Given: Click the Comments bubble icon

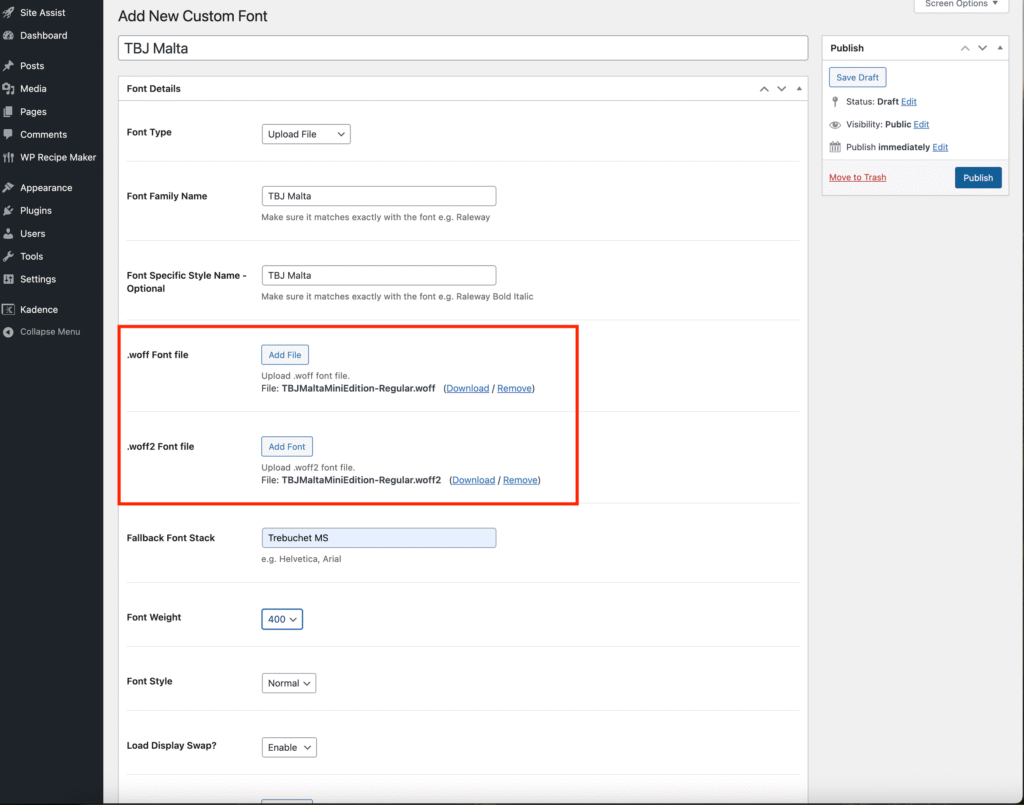Looking at the screenshot, I should pyautogui.click(x=9, y=135).
